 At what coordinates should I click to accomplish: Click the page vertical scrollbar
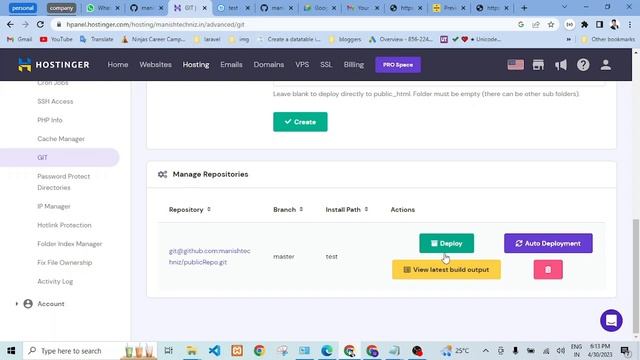point(636,276)
